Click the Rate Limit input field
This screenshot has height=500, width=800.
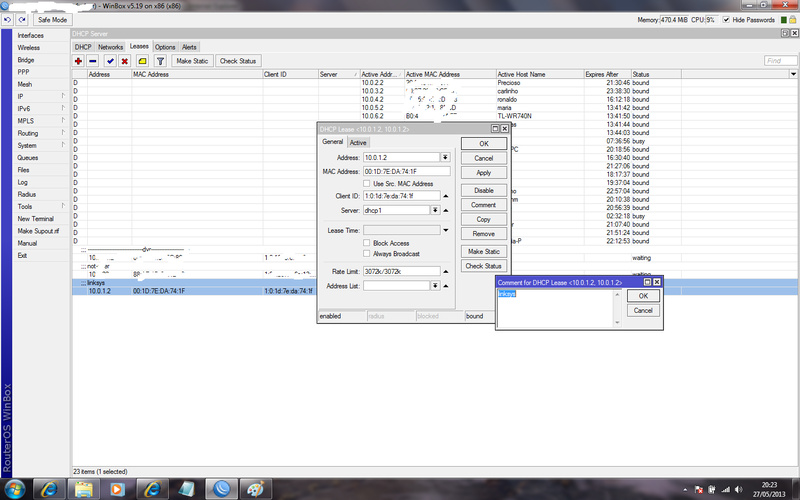coord(402,271)
